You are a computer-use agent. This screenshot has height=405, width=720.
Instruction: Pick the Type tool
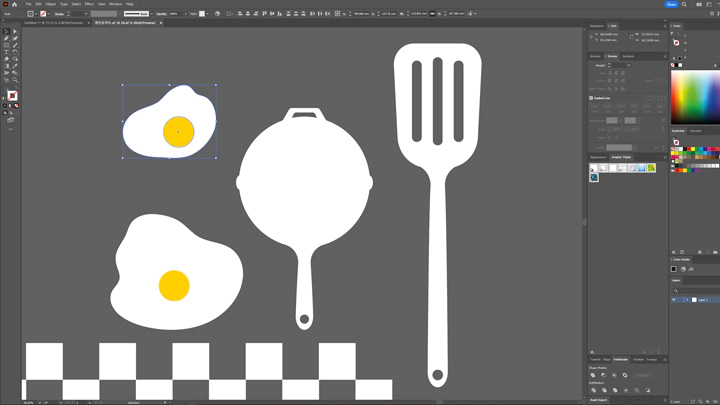6,52
